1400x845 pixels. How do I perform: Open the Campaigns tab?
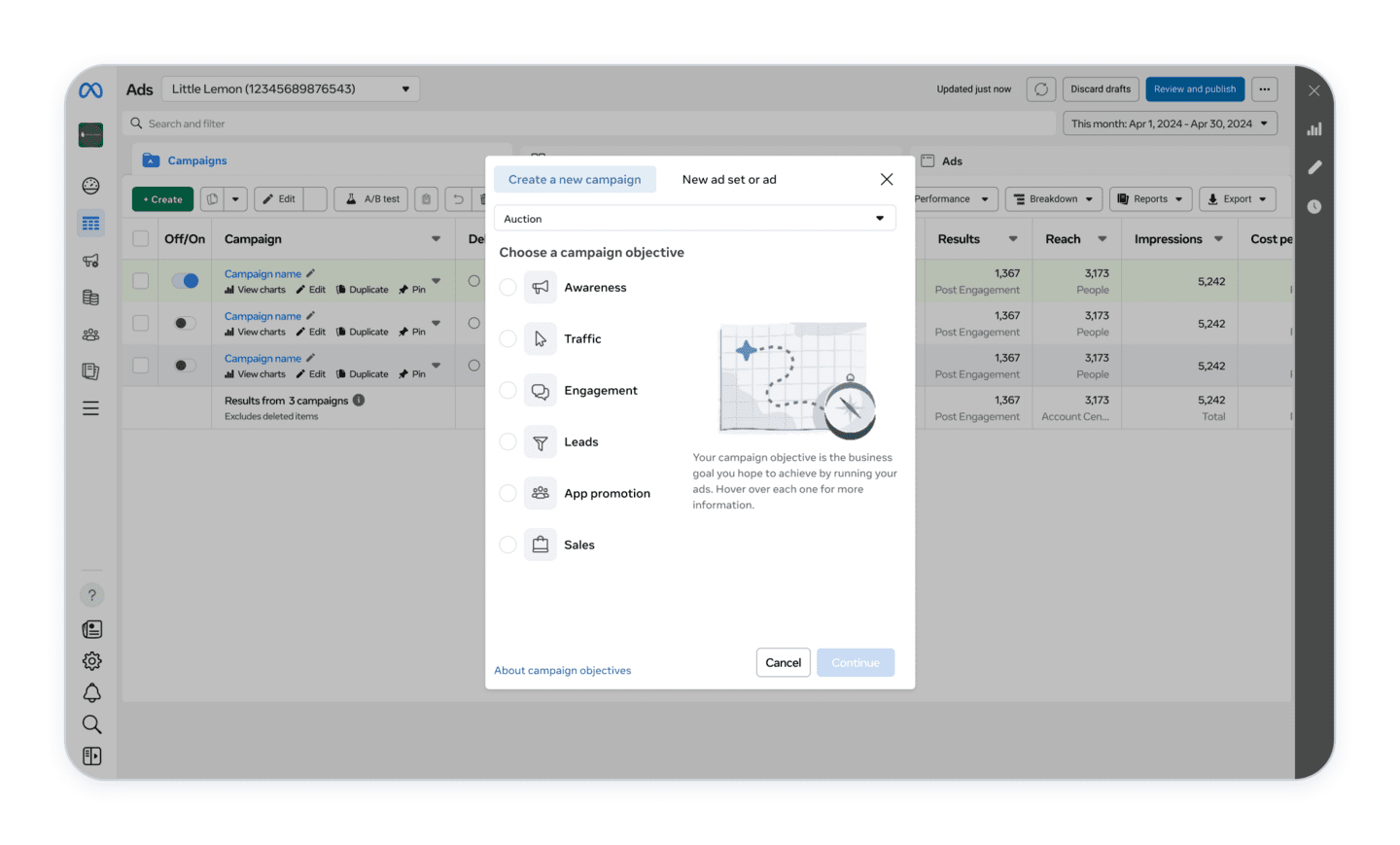point(196,160)
